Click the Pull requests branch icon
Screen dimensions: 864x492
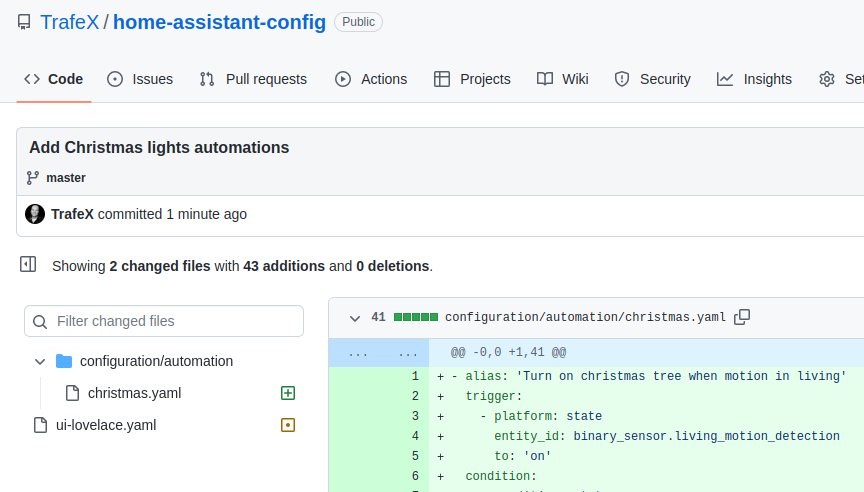(207, 79)
